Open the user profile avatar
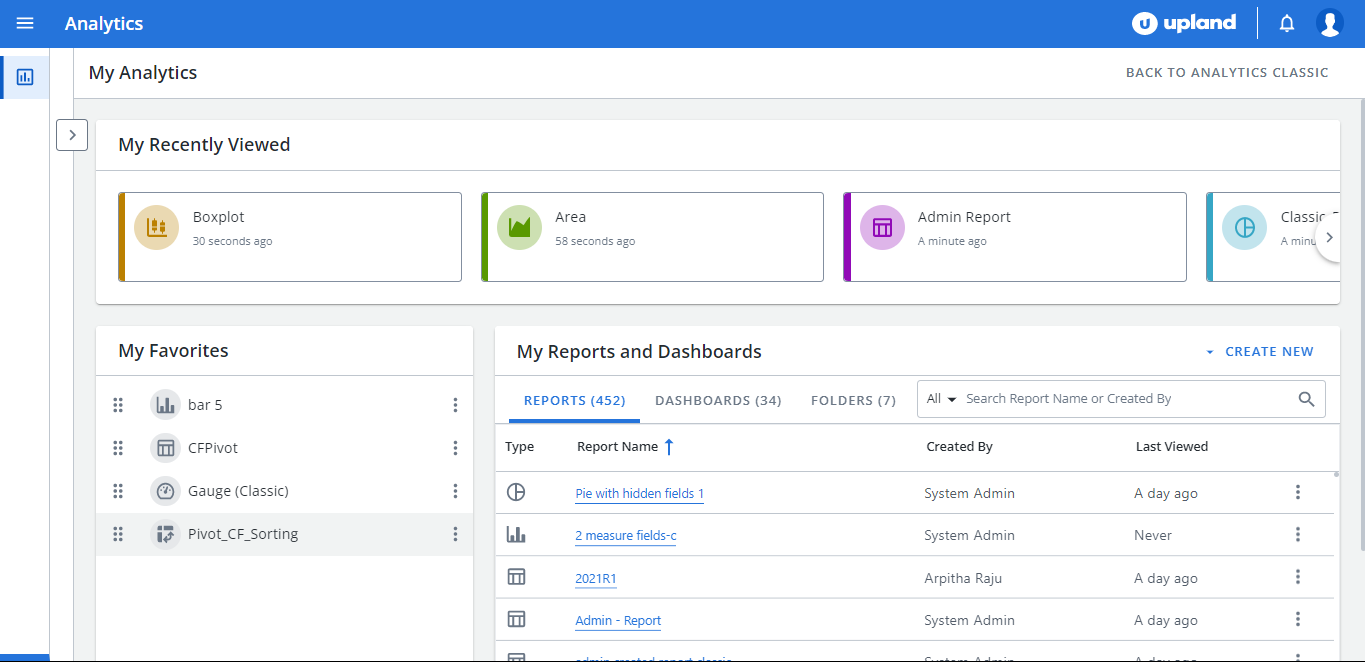The width and height of the screenshot is (1365, 662). (1329, 23)
